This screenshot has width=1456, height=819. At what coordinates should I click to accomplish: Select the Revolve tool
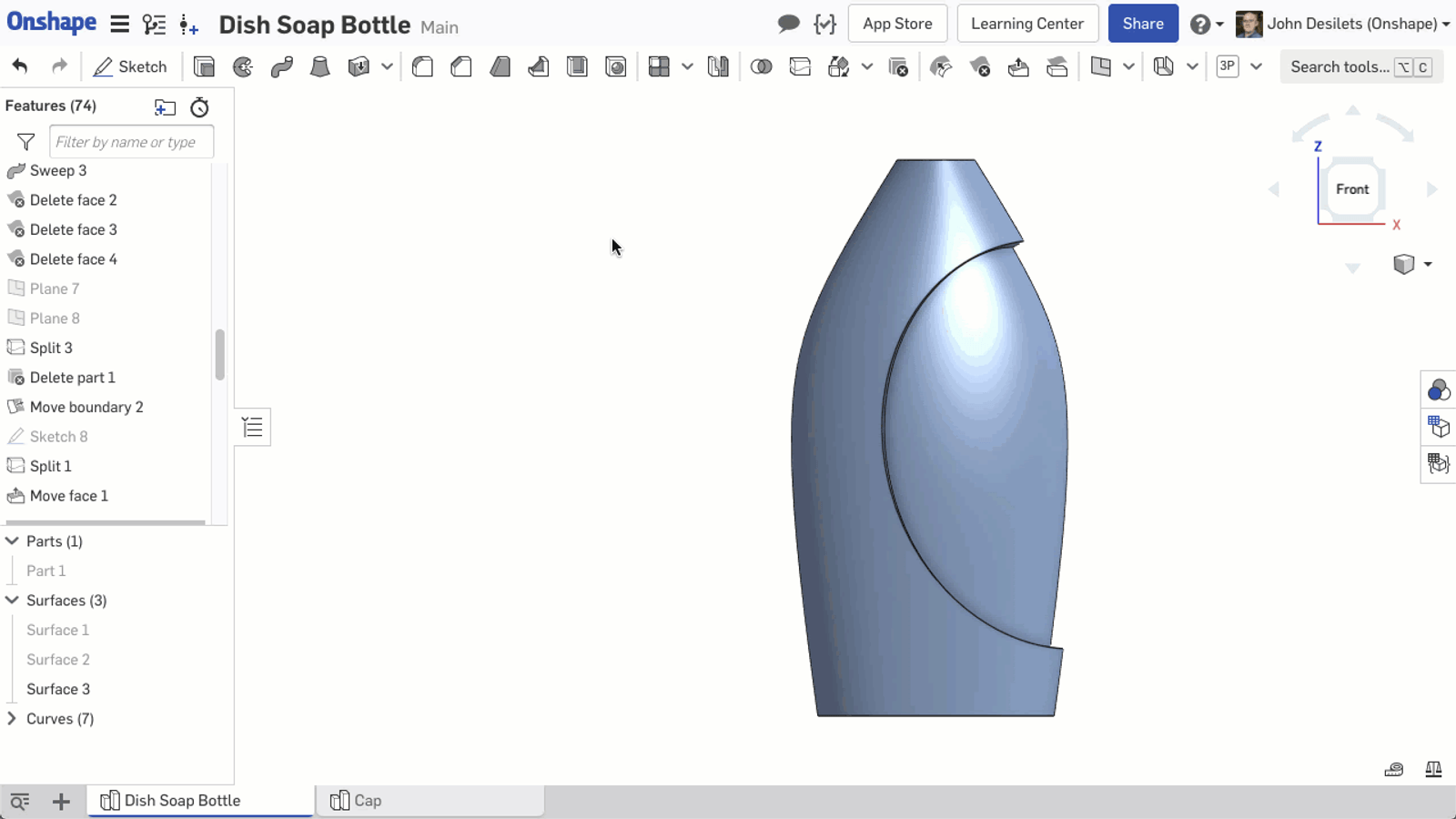(243, 66)
